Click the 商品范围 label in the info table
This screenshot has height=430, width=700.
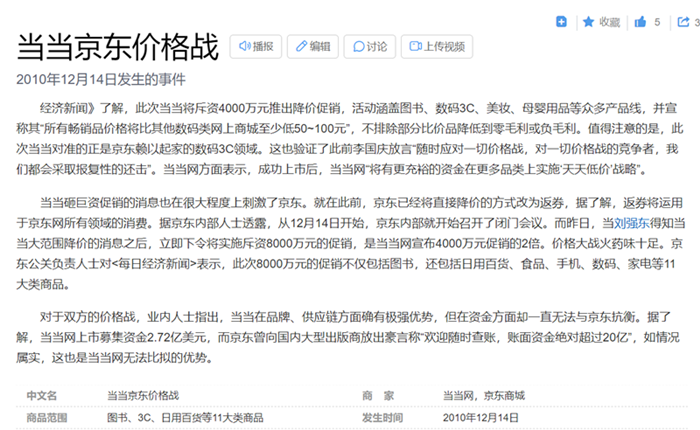click(48, 416)
